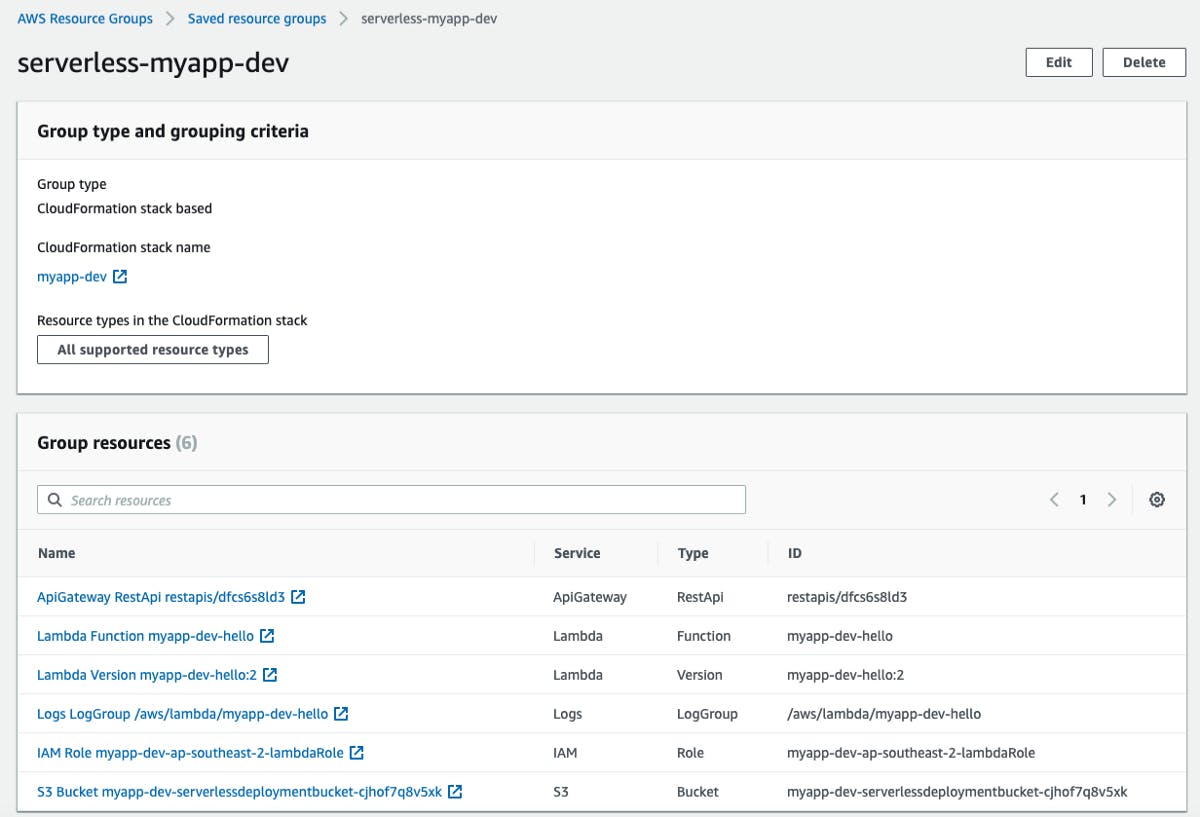
Task: Open external link icon for Lambda Version myapp-dev-hello:2
Action: click(271, 674)
